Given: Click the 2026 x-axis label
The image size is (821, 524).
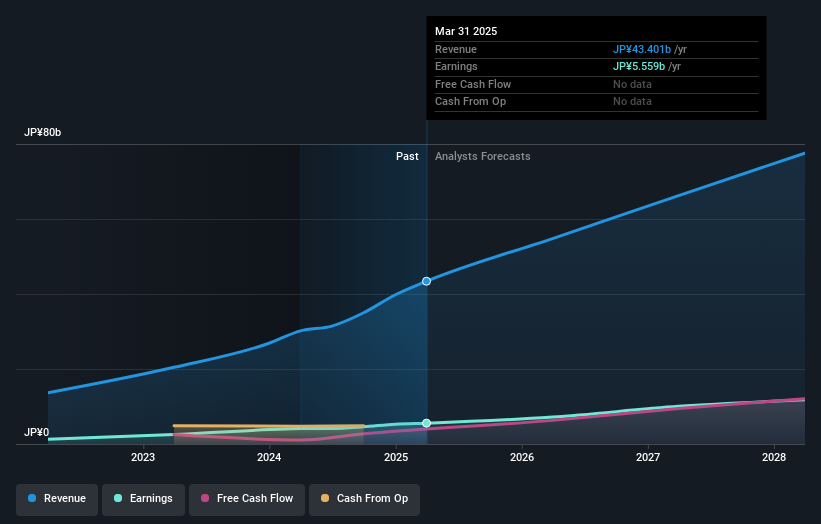Looking at the screenshot, I should click(x=522, y=458).
